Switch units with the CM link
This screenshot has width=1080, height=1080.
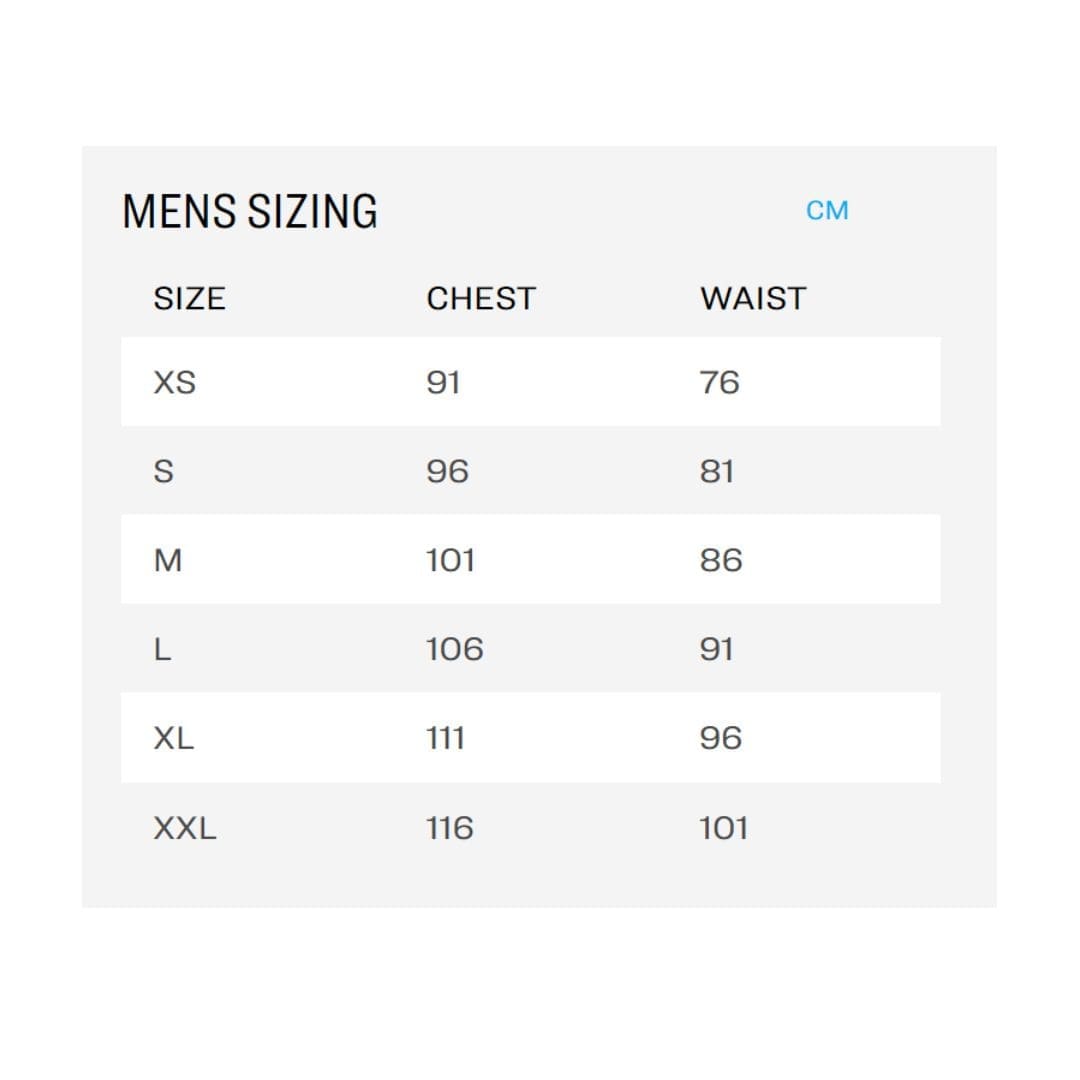tap(827, 211)
